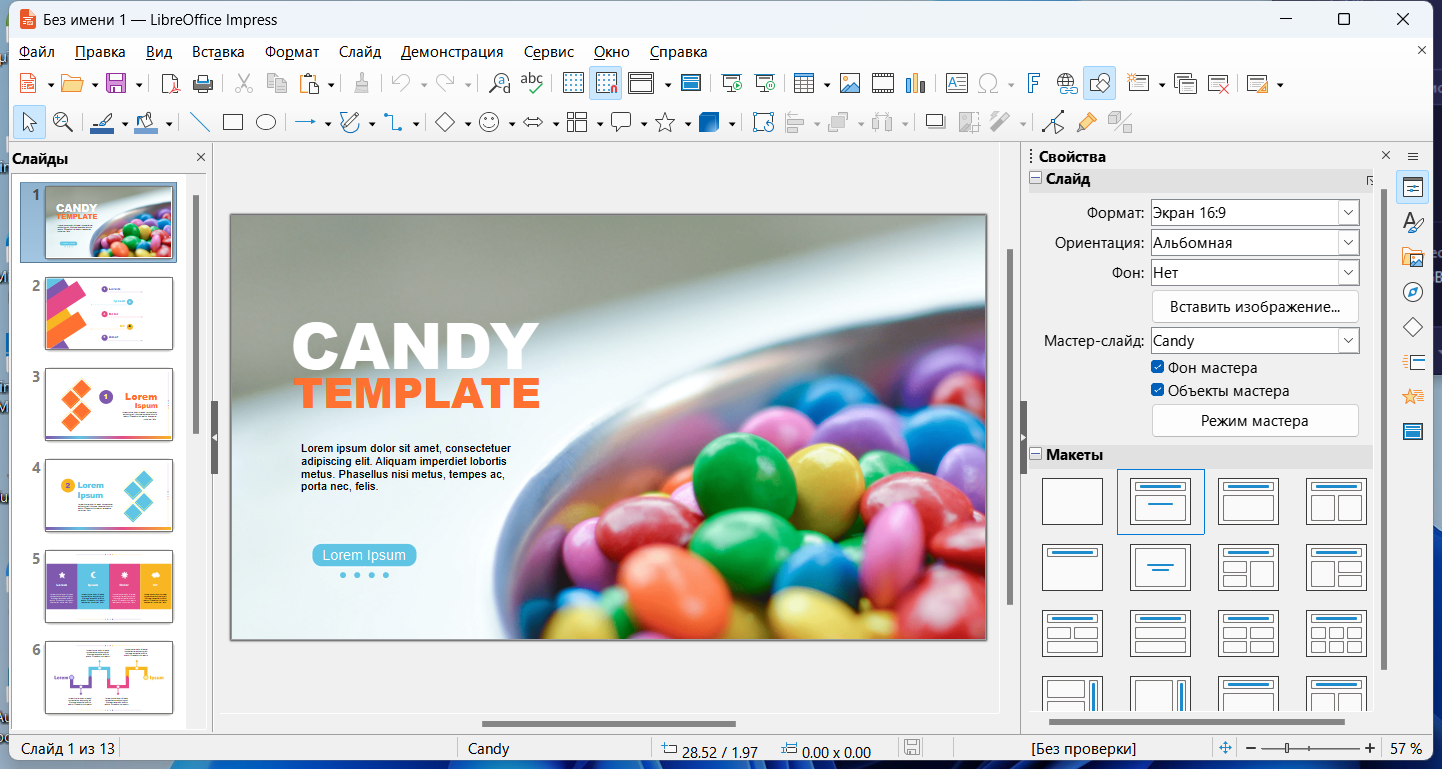Toggle the Show Draw Functions button
1442x769 pixels.
[x=1098, y=84]
